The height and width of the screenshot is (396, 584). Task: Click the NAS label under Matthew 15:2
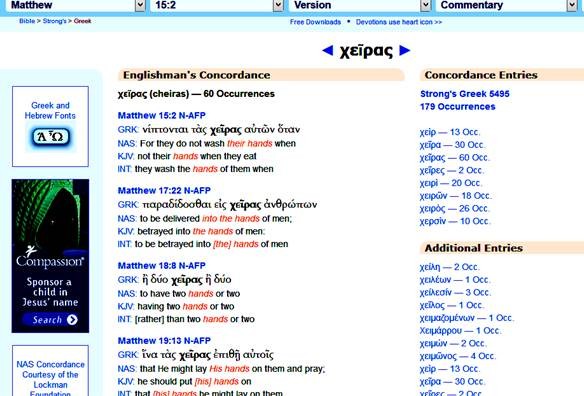127,143
